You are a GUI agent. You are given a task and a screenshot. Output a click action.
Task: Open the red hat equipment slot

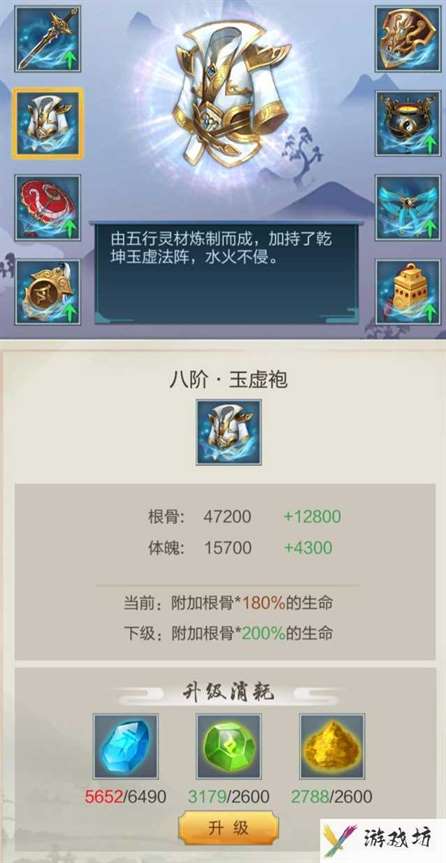click(47, 207)
